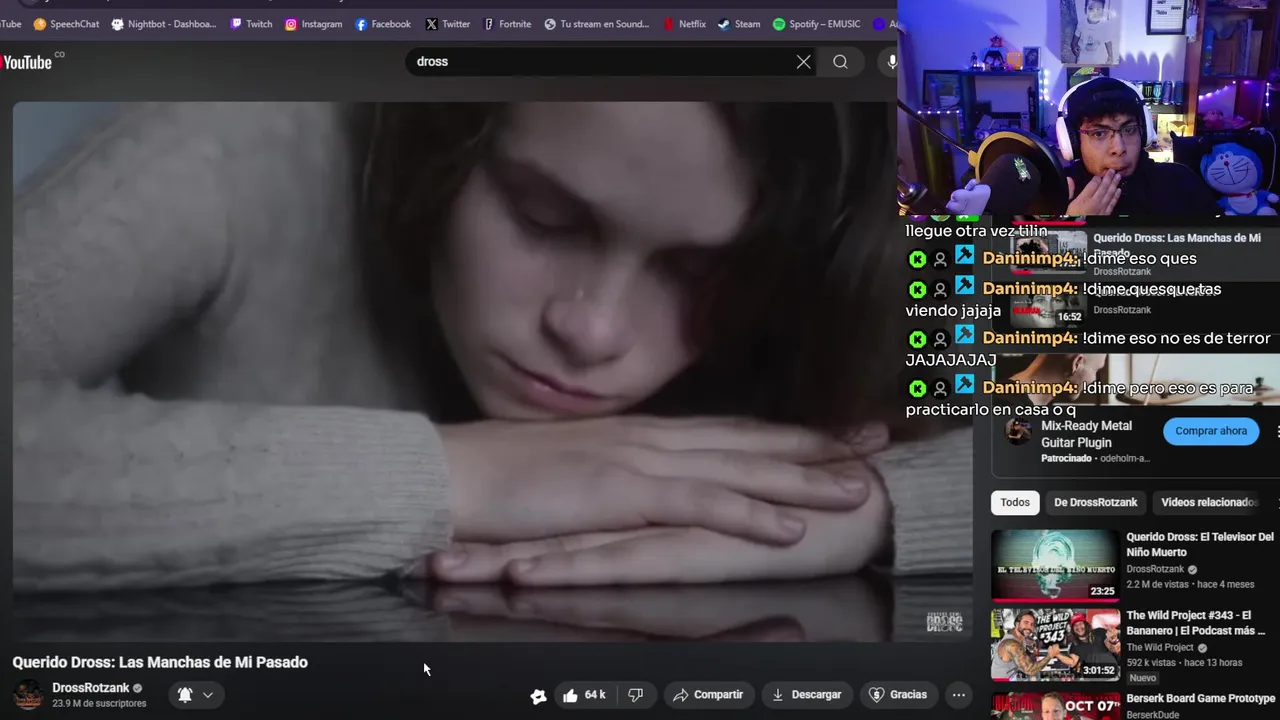The width and height of the screenshot is (1280, 720).
Task: Clear the search text with the X icon
Action: click(x=803, y=62)
